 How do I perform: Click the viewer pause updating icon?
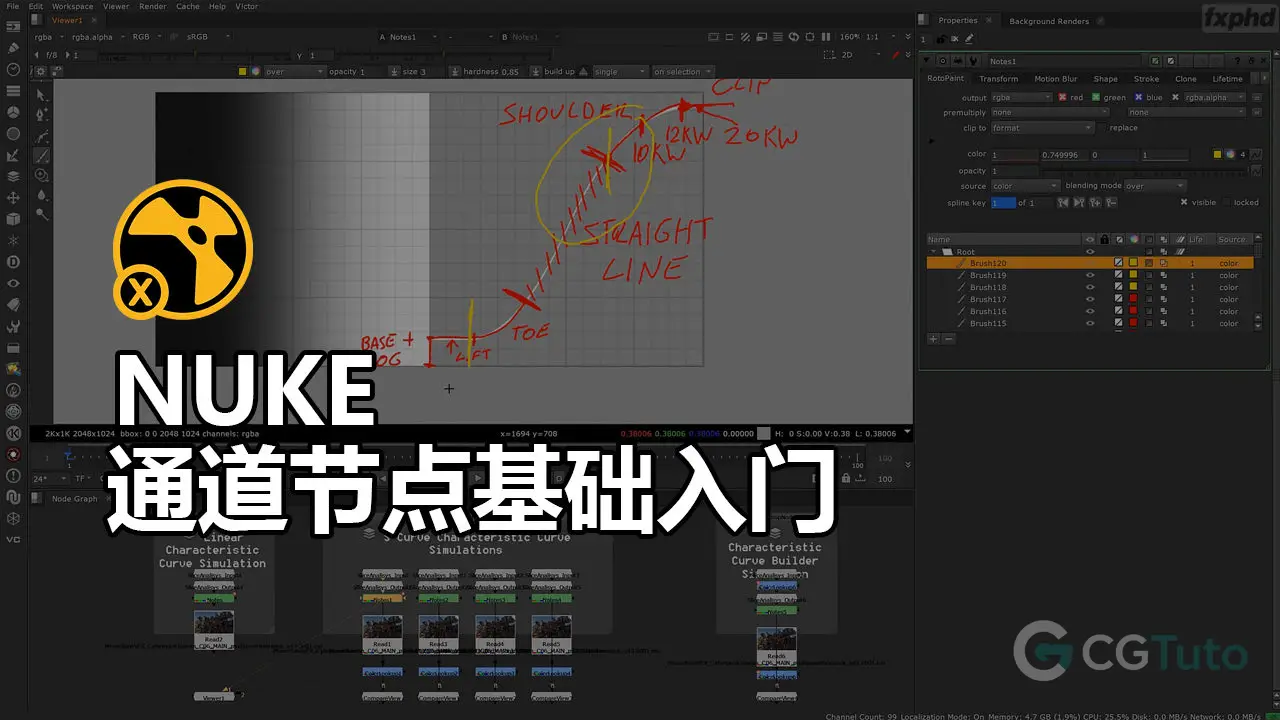click(x=826, y=37)
